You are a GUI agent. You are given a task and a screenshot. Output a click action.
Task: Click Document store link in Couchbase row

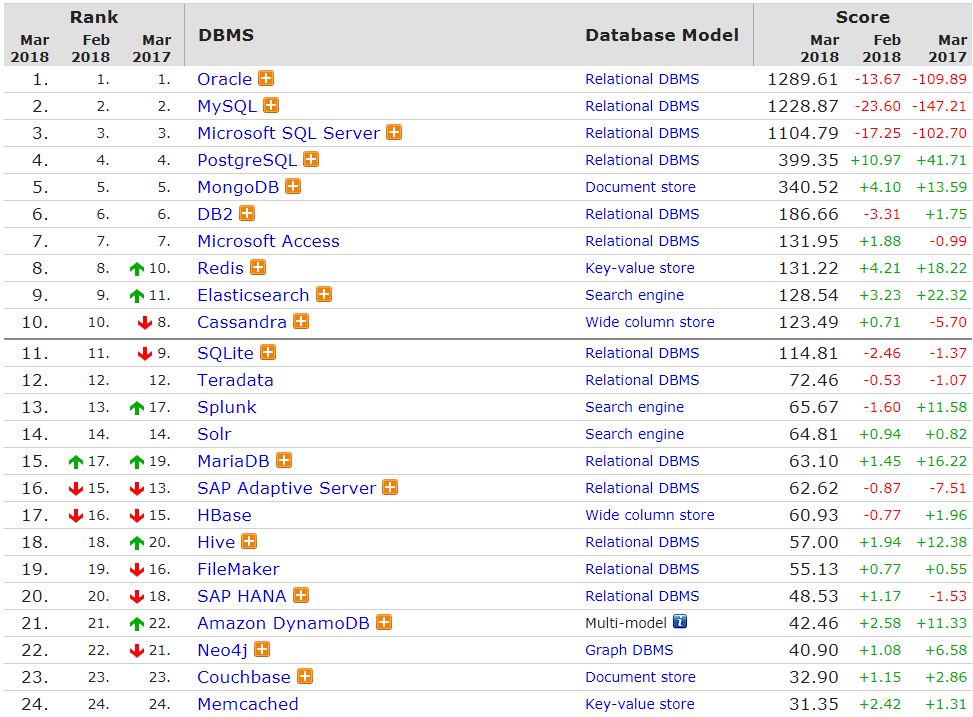pyautogui.click(x=640, y=677)
